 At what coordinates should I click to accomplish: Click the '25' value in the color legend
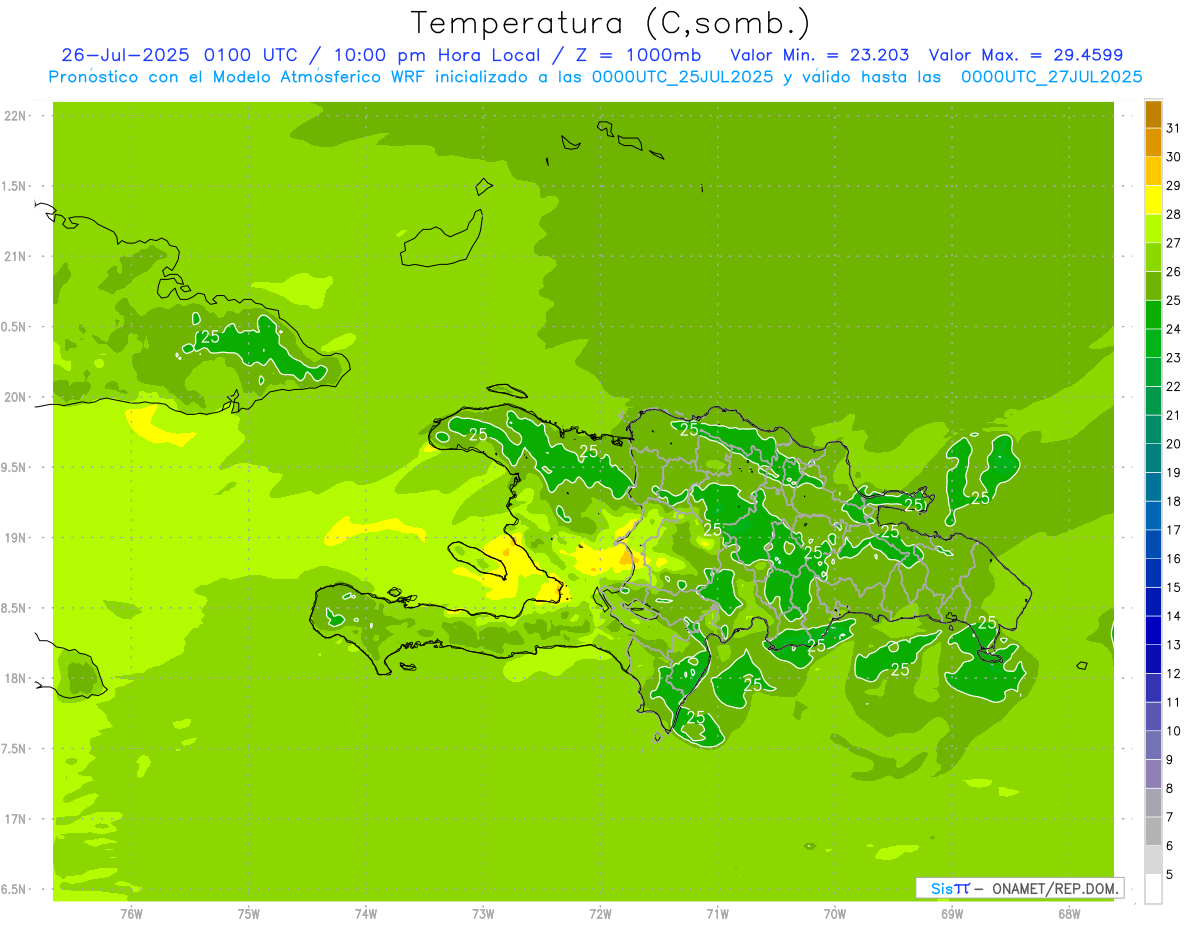(1173, 300)
